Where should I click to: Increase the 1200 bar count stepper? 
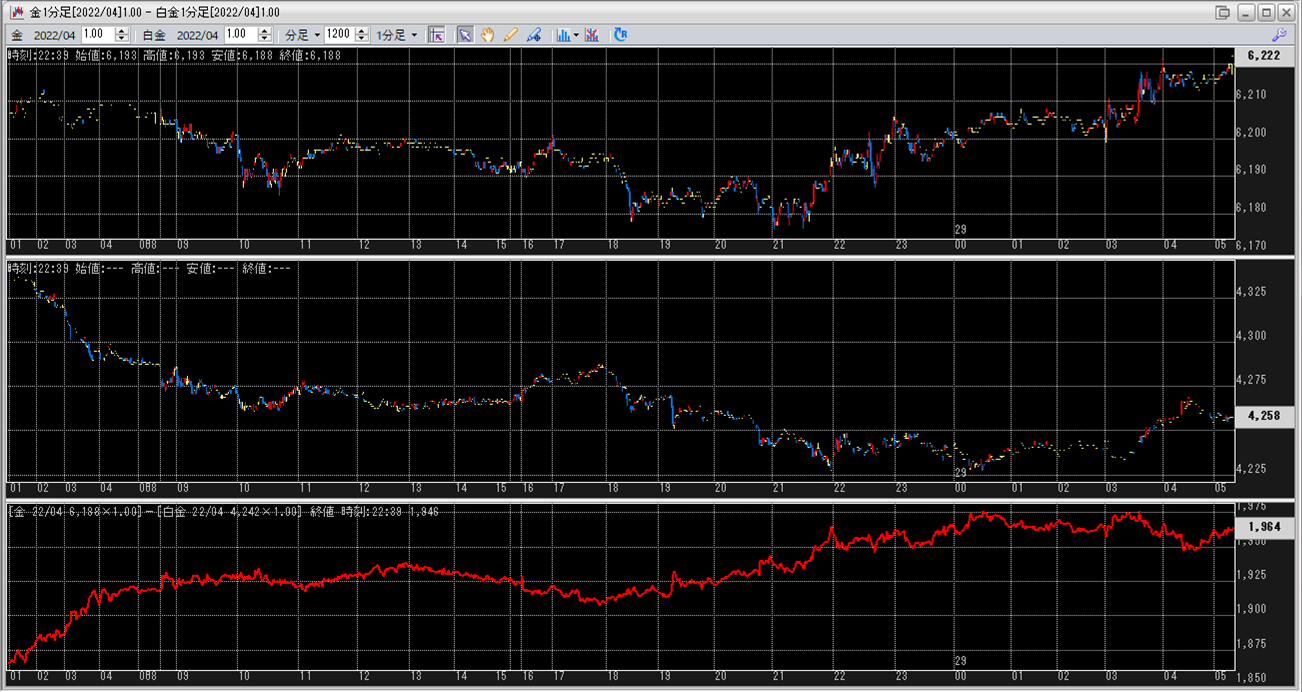pyautogui.click(x=361, y=31)
